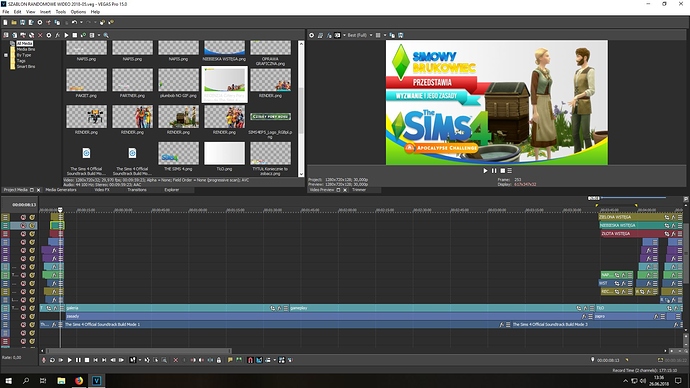Switch to the Explorer tab
Image resolution: width=690 pixels, height=388 pixels.
click(172, 190)
